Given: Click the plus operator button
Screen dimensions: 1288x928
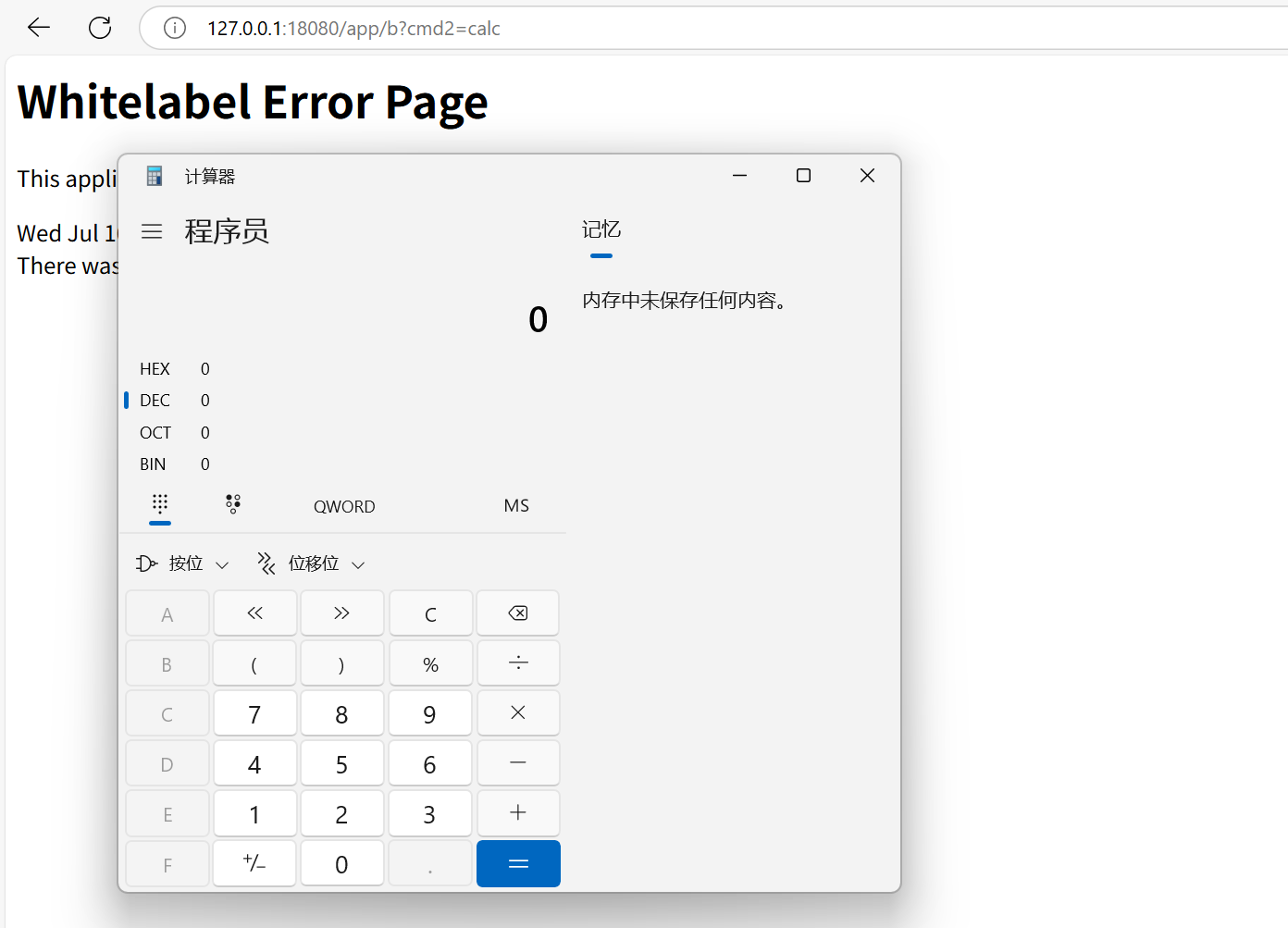Looking at the screenshot, I should pos(518,813).
